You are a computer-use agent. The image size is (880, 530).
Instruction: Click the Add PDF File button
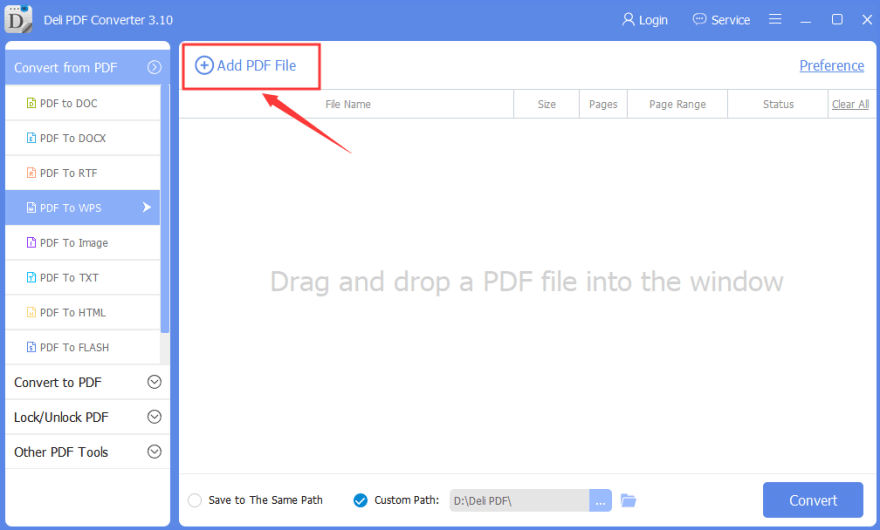coord(245,66)
